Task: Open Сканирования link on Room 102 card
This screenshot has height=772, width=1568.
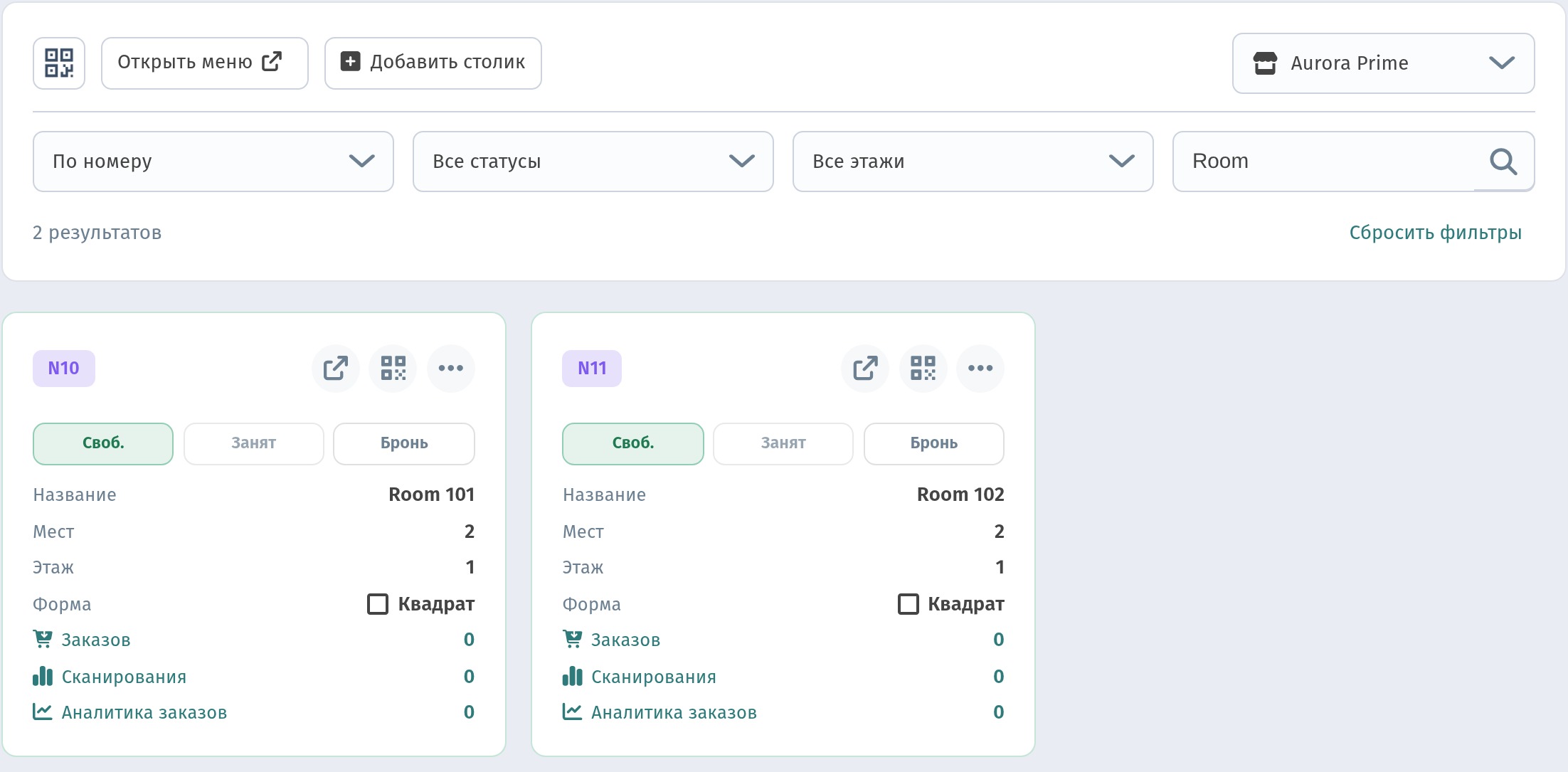Action: click(x=654, y=677)
